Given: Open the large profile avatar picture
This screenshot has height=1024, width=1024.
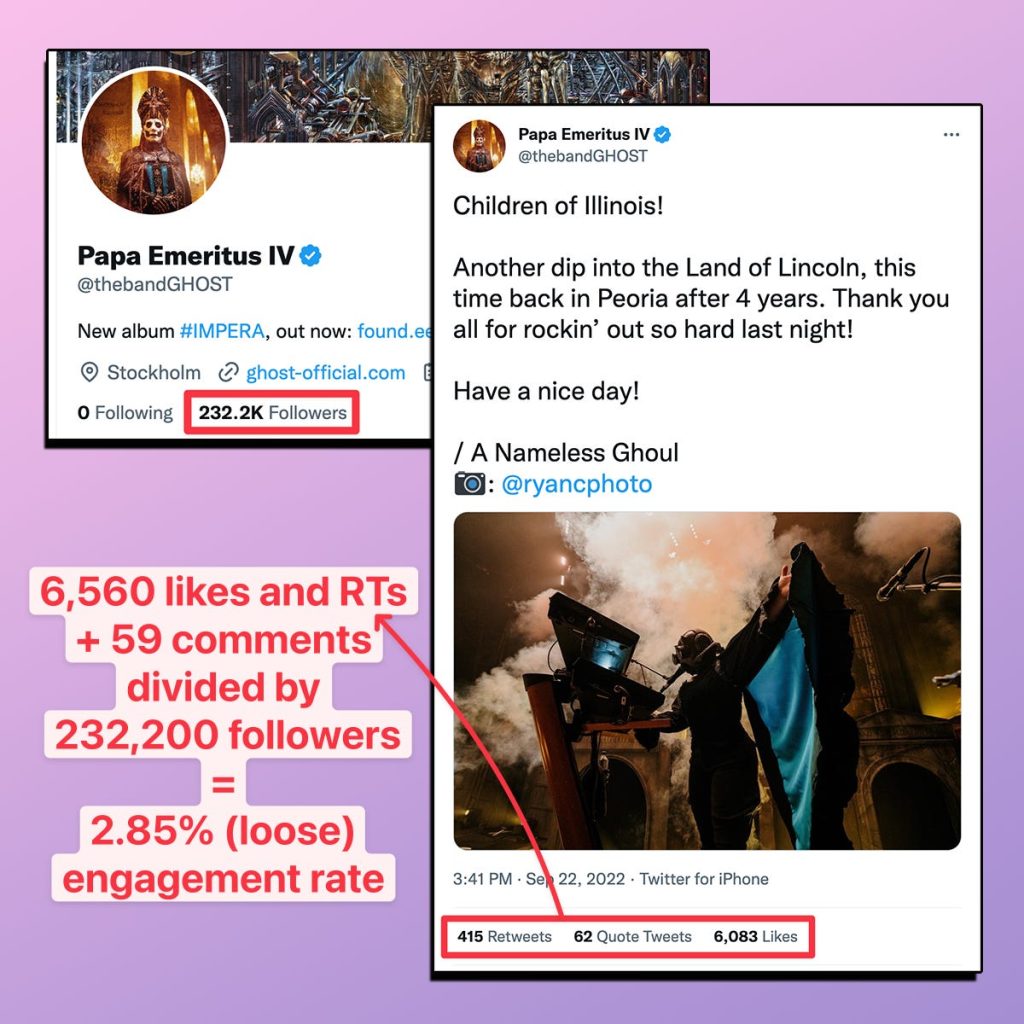Looking at the screenshot, I should coord(154,141).
